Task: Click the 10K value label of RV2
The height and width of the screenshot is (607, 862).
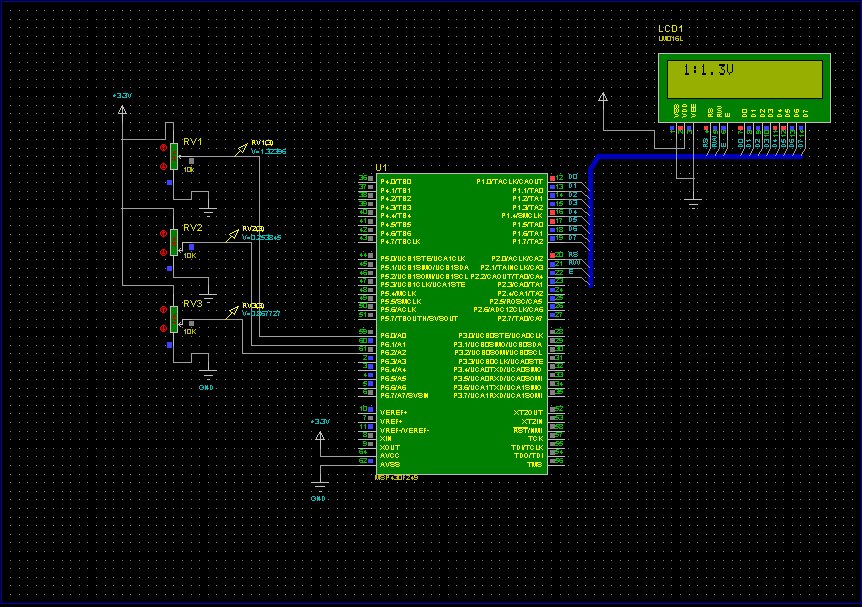Action: click(x=190, y=256)
